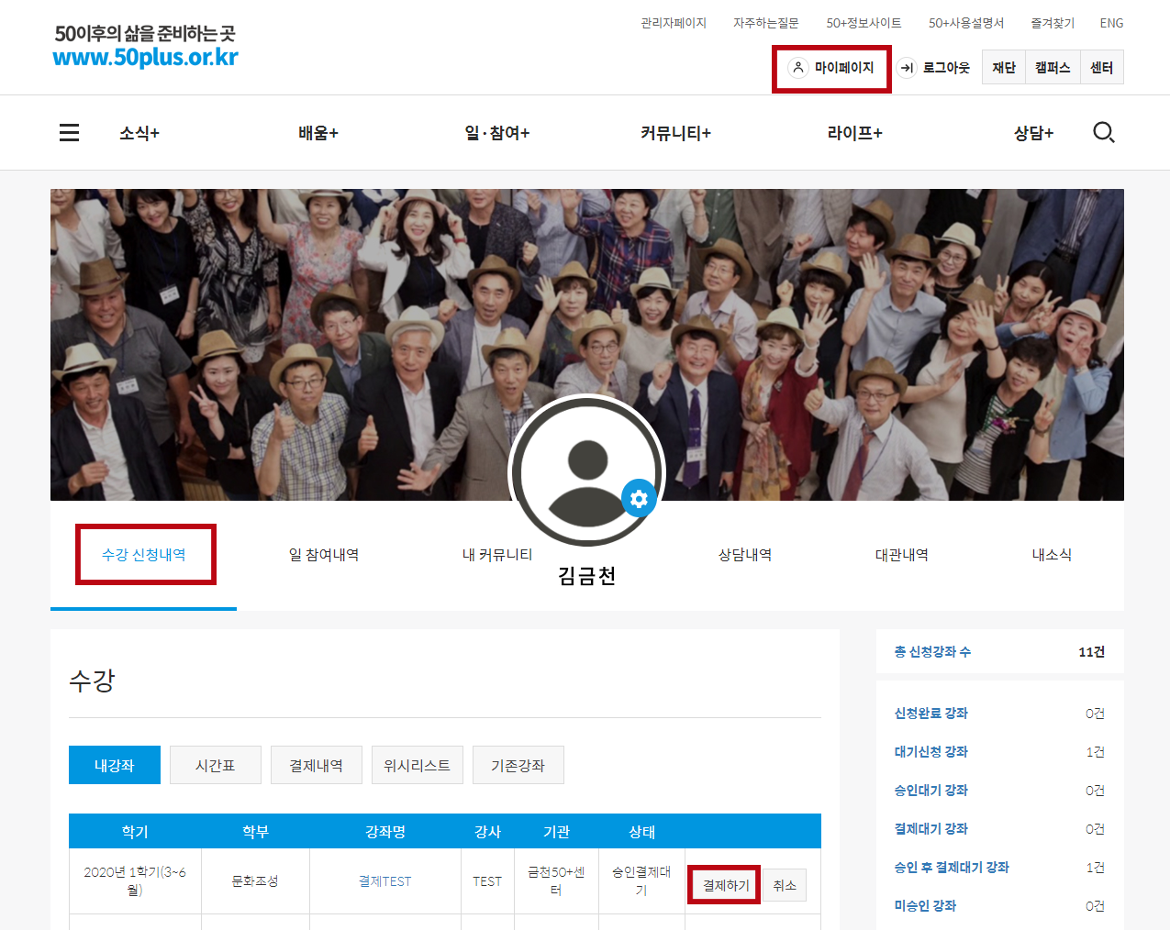Click 즐겨찾기 link
The height and width of the screenshot is (930, 1170).
coord(1052,23)
